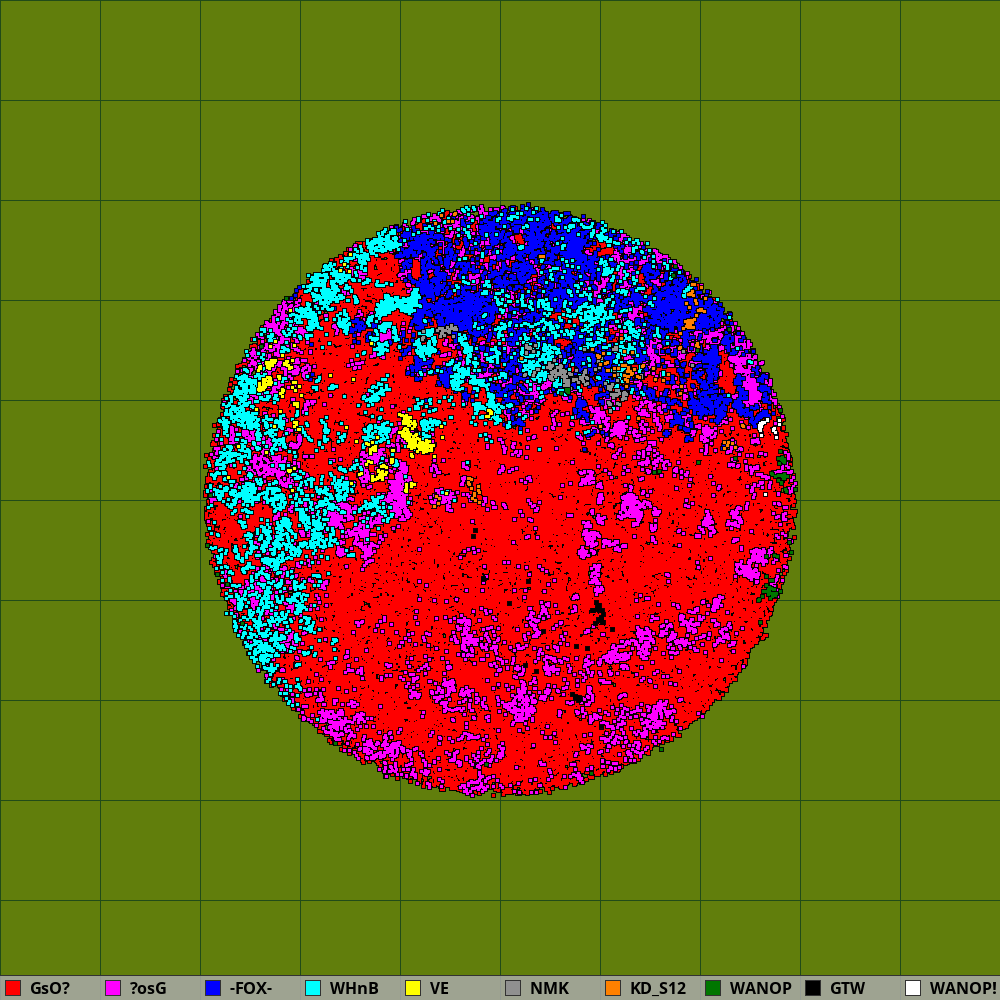Click the yellow VE legend swatch
This screenshot has height=1000, width=1000.
(413, 988)
